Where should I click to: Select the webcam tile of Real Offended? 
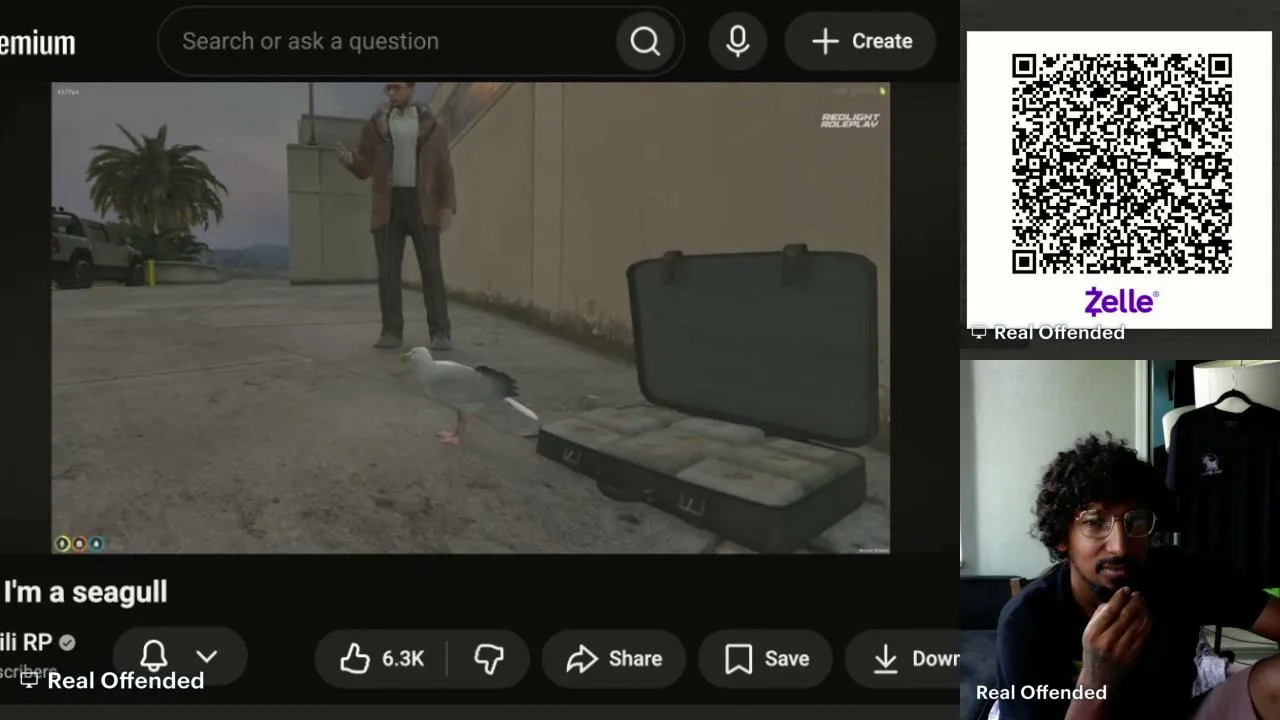click(1120, 540)
